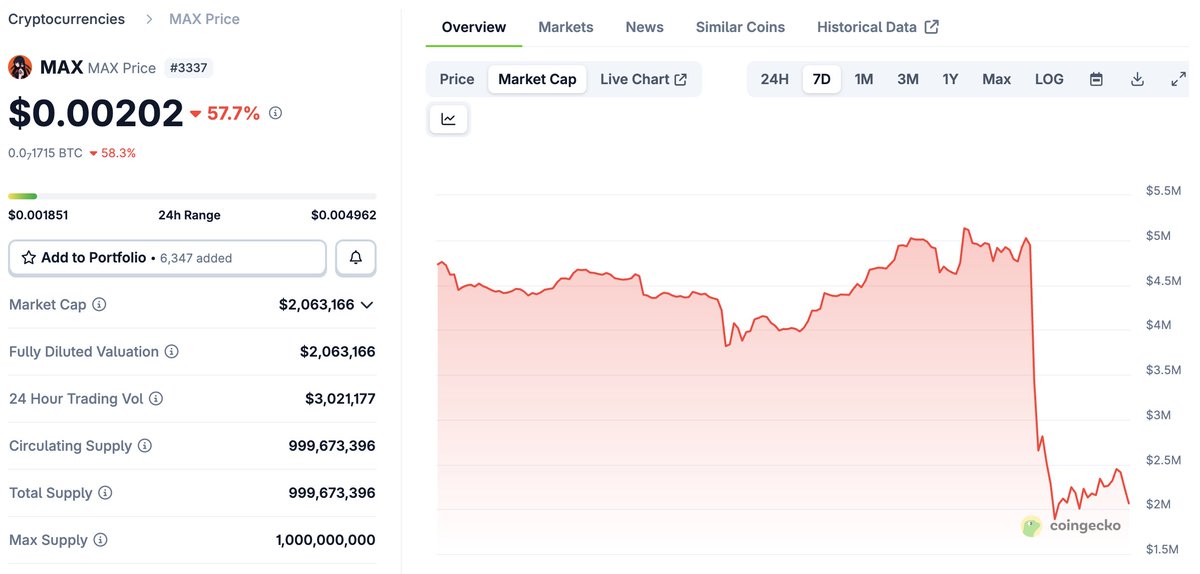The width and height of the screenshot is (1200, 574).
Task: Toggle LOG scale on chart
Action: coord(1049,79)
